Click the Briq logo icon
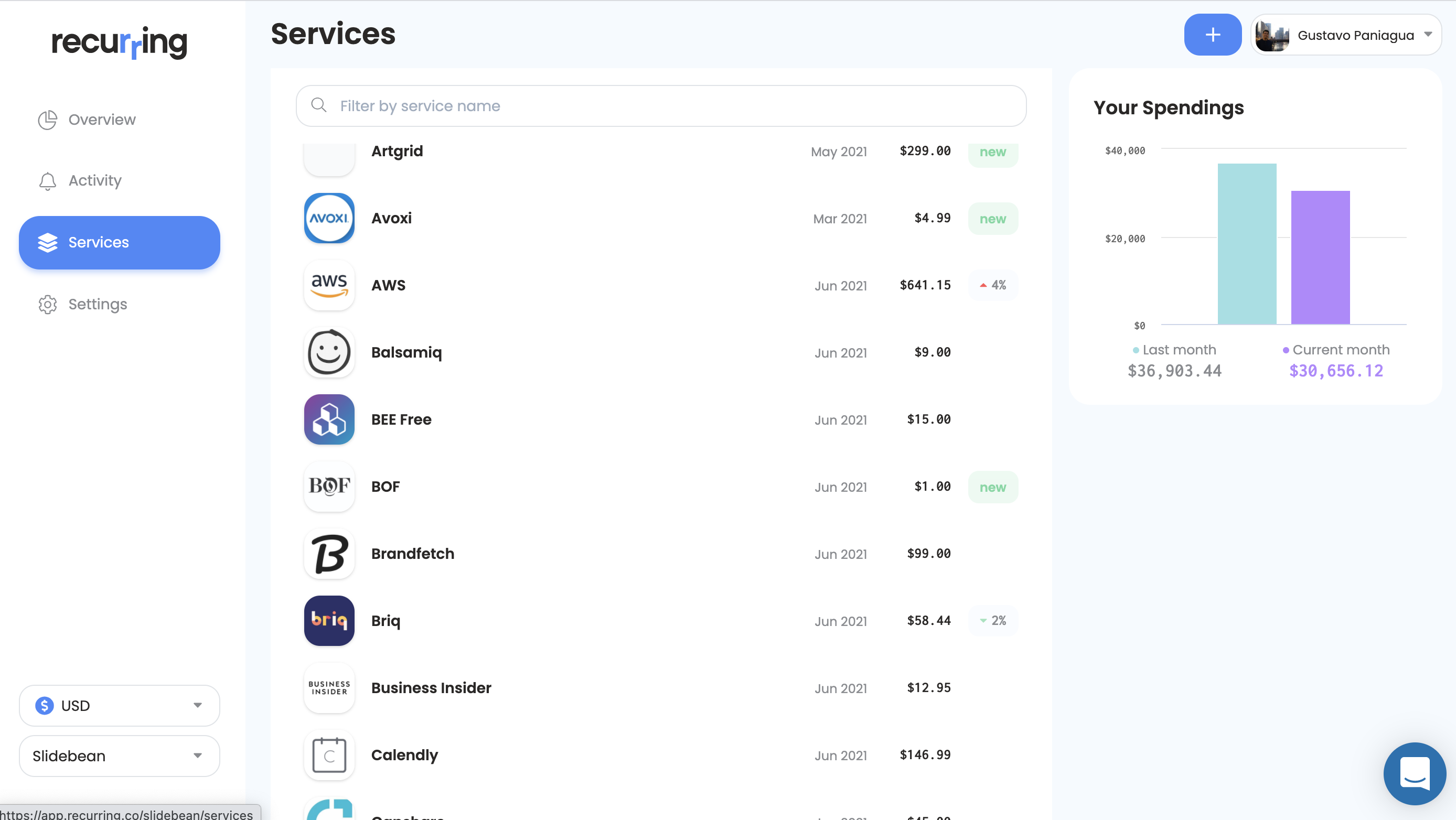The height and width of the screenshot is (820, 1456). (329, 621)
